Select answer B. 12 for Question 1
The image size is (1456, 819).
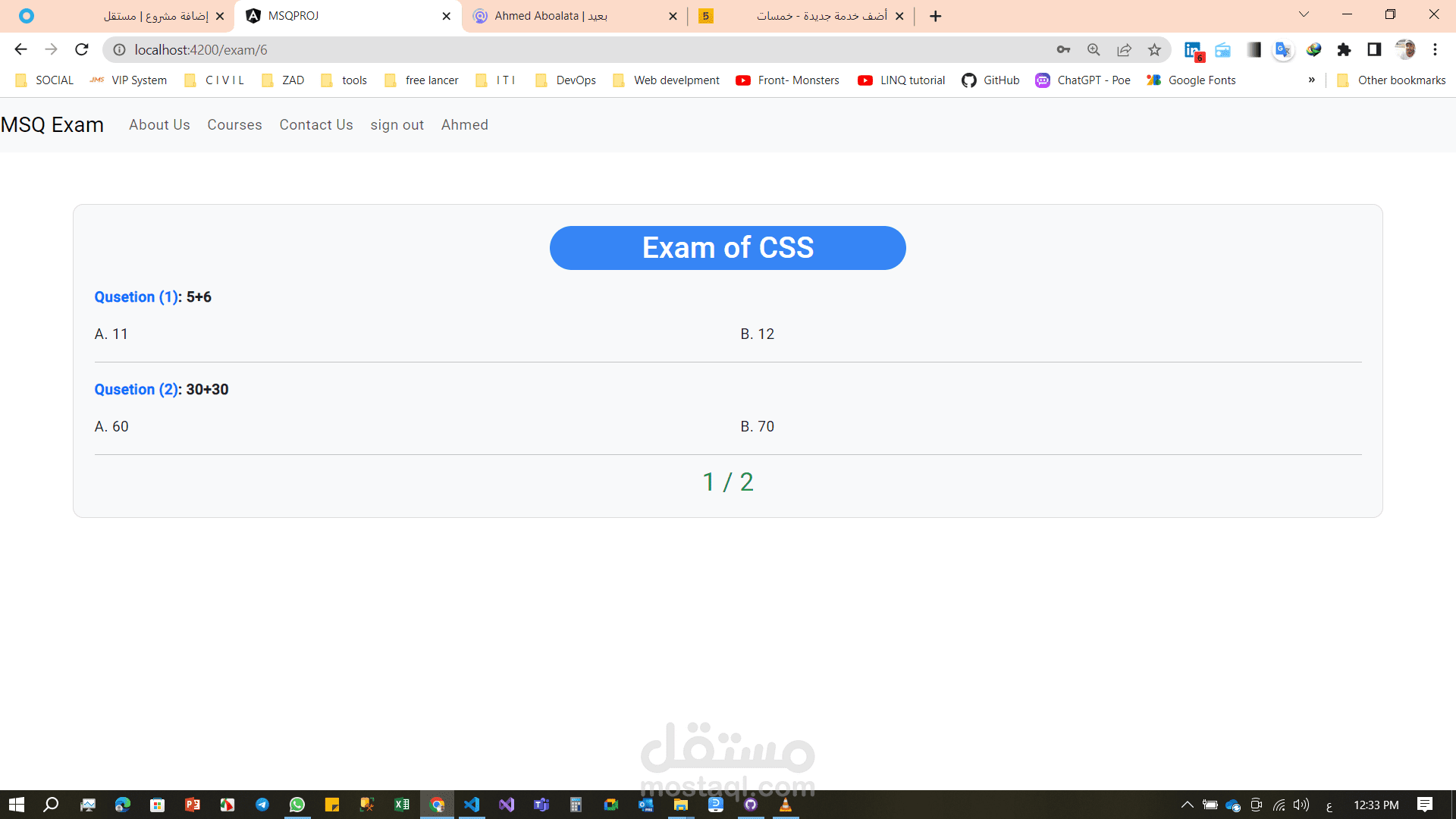click(x=758, y=334)
